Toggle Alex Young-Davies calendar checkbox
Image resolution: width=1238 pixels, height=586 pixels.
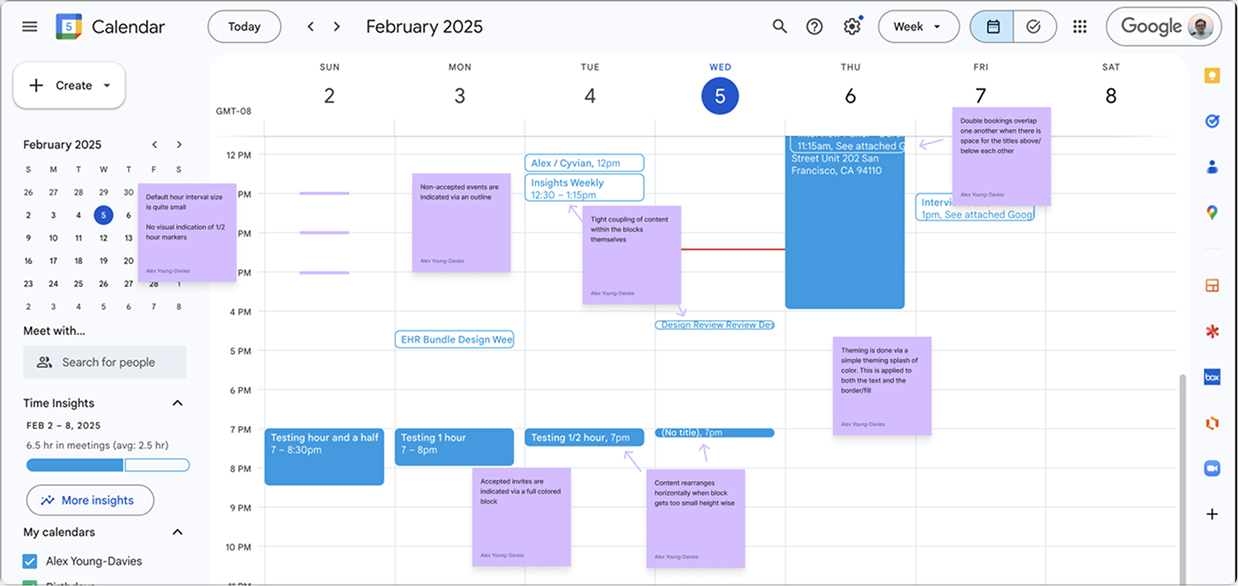(x=30, y=561)
